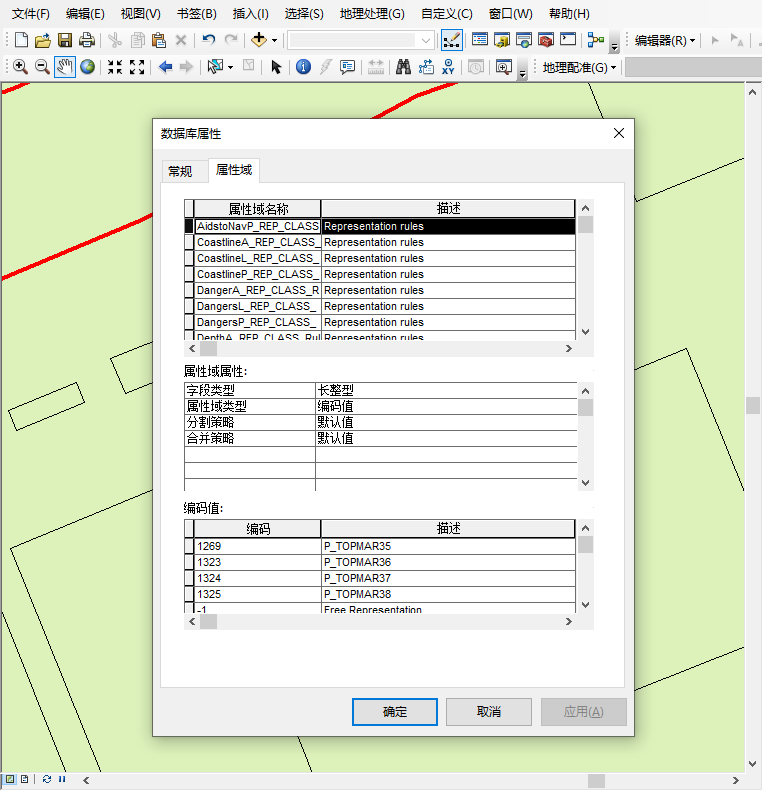Select the Identify tool

[303, 67]
